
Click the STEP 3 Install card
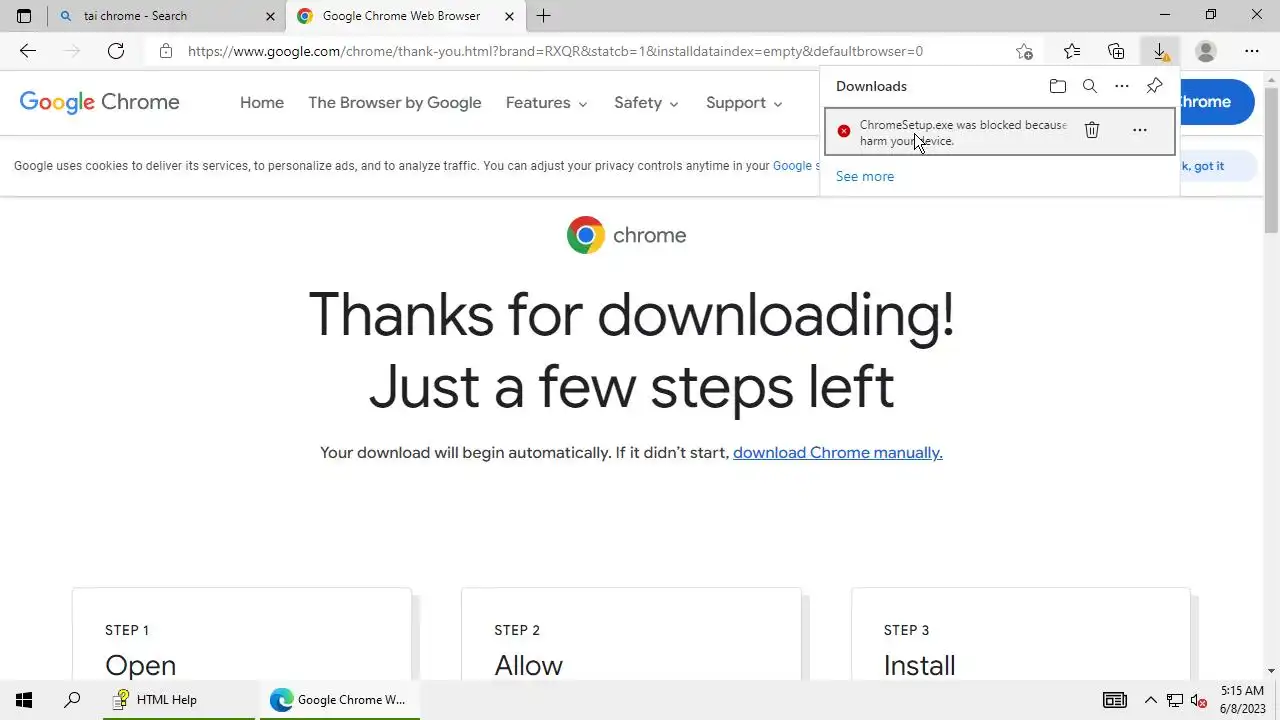point(1021,635)
